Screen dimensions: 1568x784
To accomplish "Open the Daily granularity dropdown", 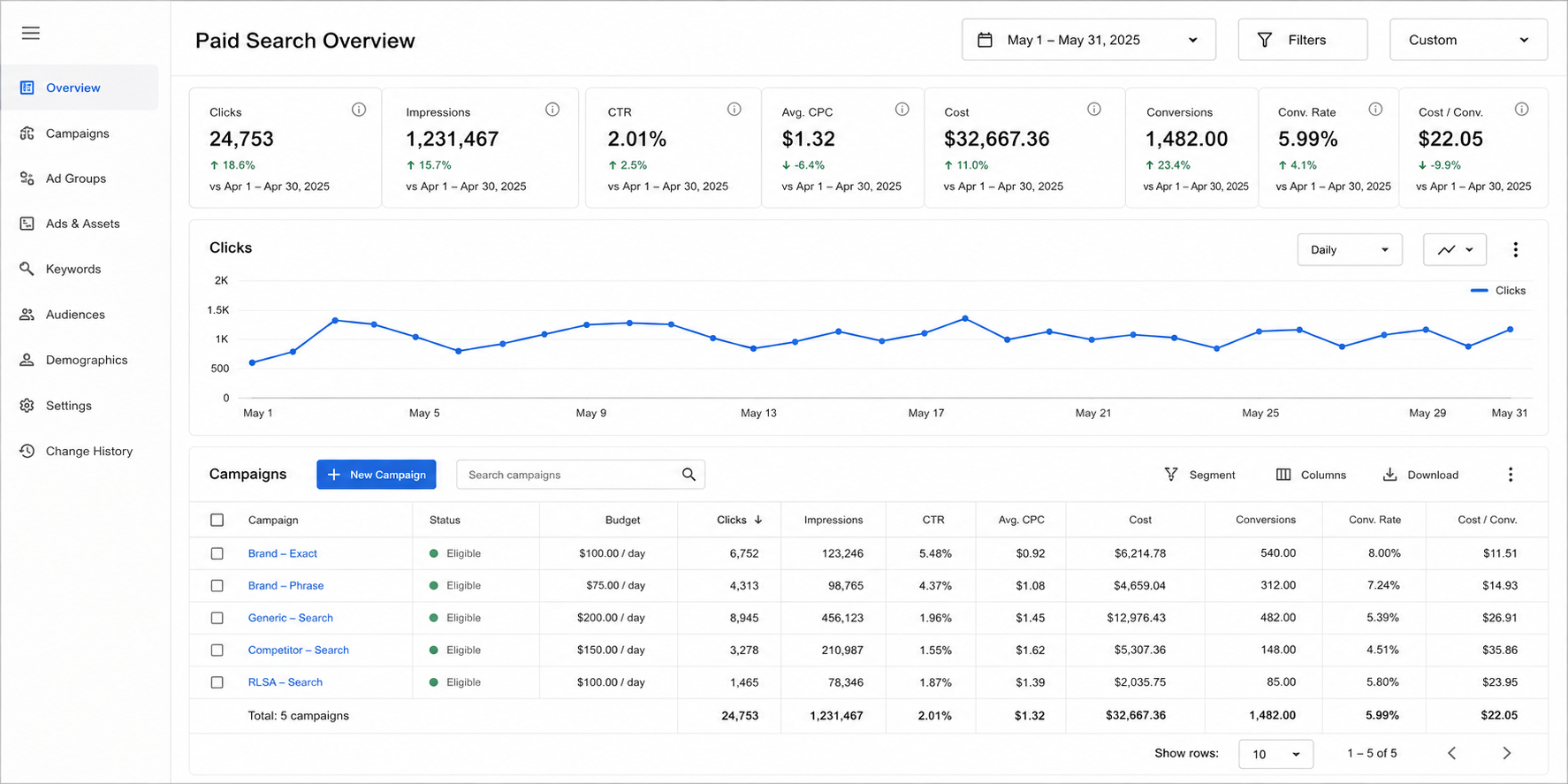I will 1350,250.
